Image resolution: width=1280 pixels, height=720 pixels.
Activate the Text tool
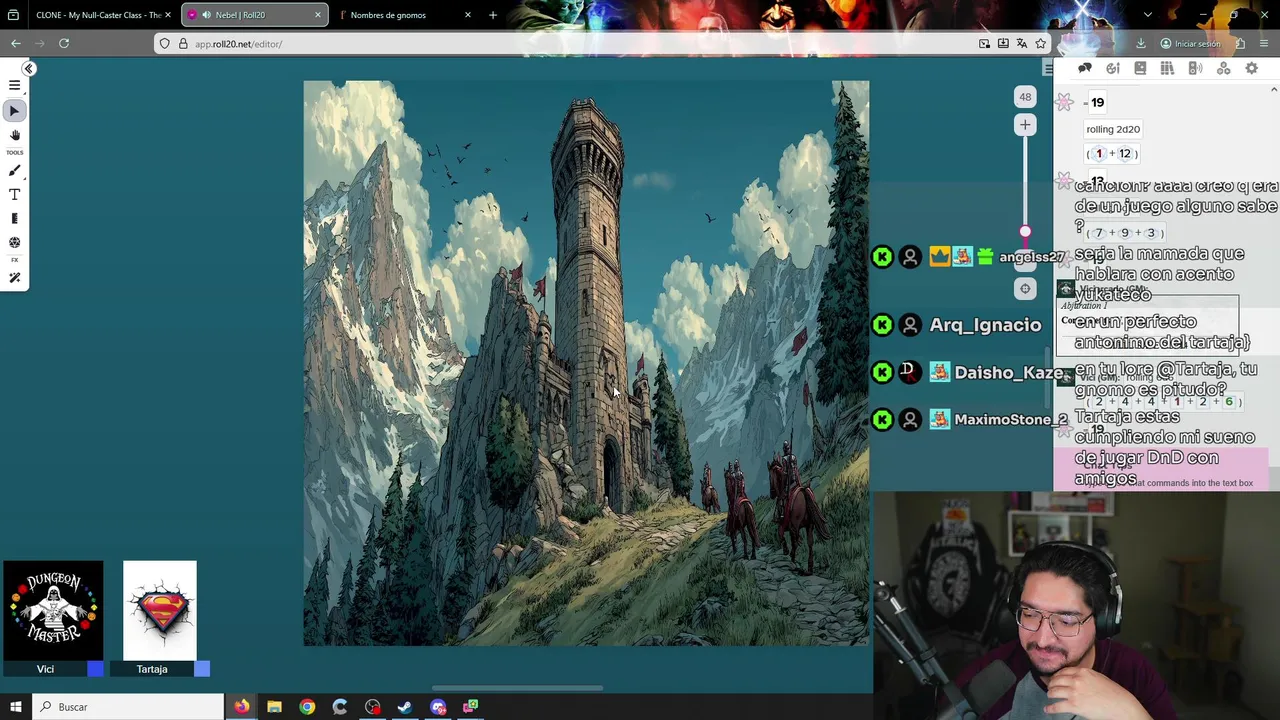(x=14, y=195)
